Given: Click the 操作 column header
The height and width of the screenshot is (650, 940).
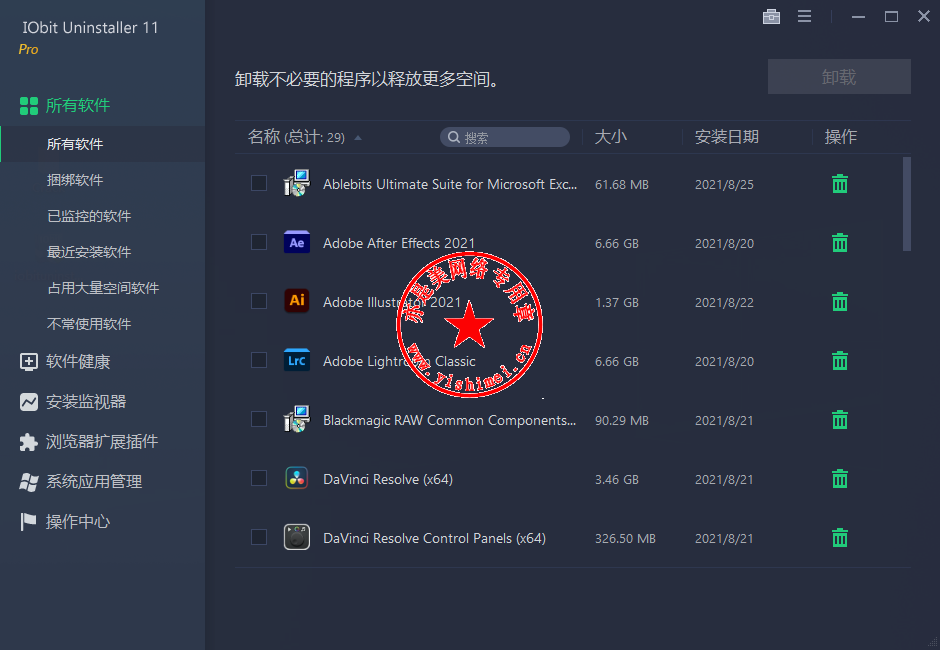Looking at the screenshot, I should [x=840, y=137].
